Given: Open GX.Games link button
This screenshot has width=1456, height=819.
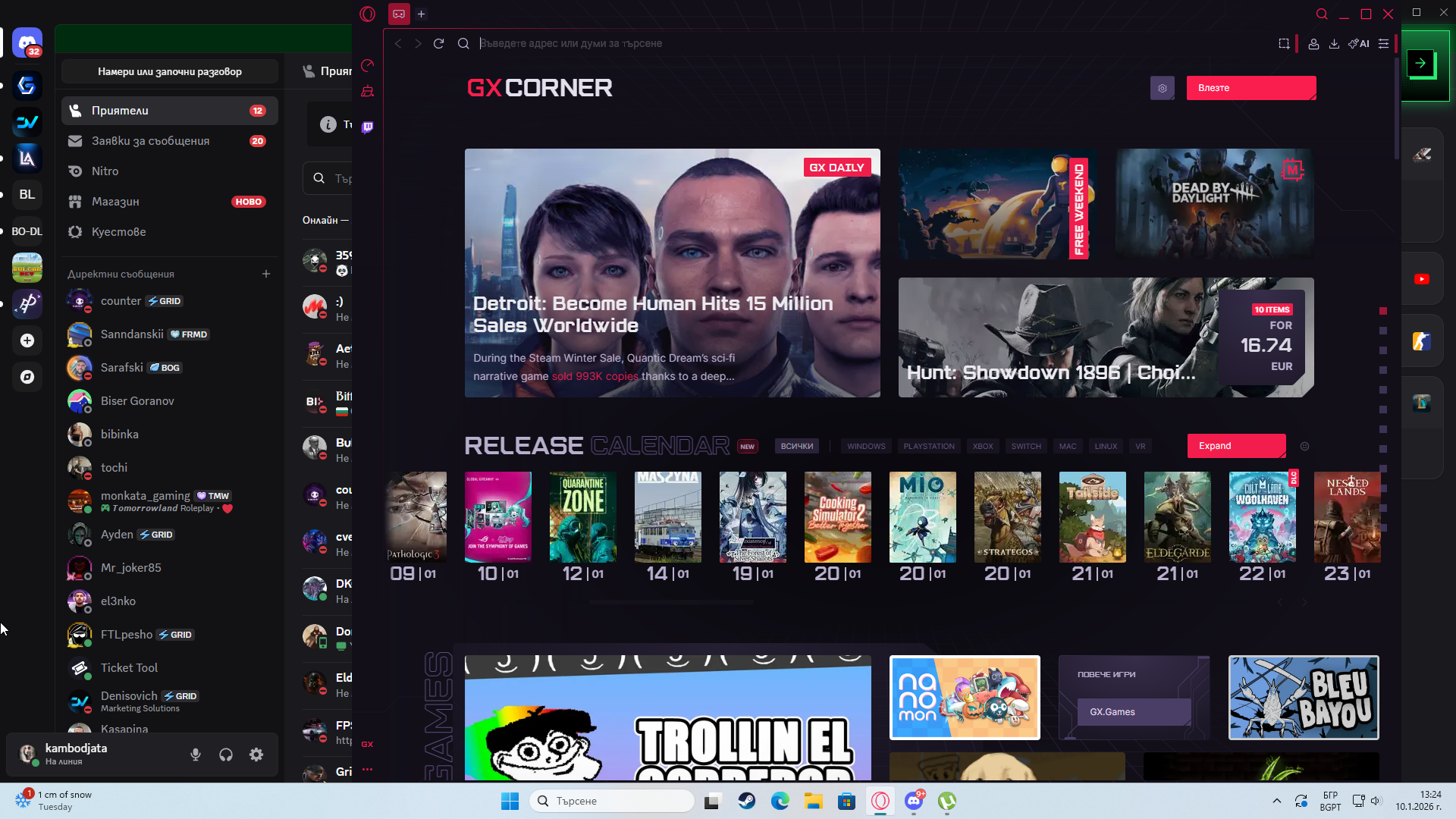Looking at the screenshot, I should 1134,712.
